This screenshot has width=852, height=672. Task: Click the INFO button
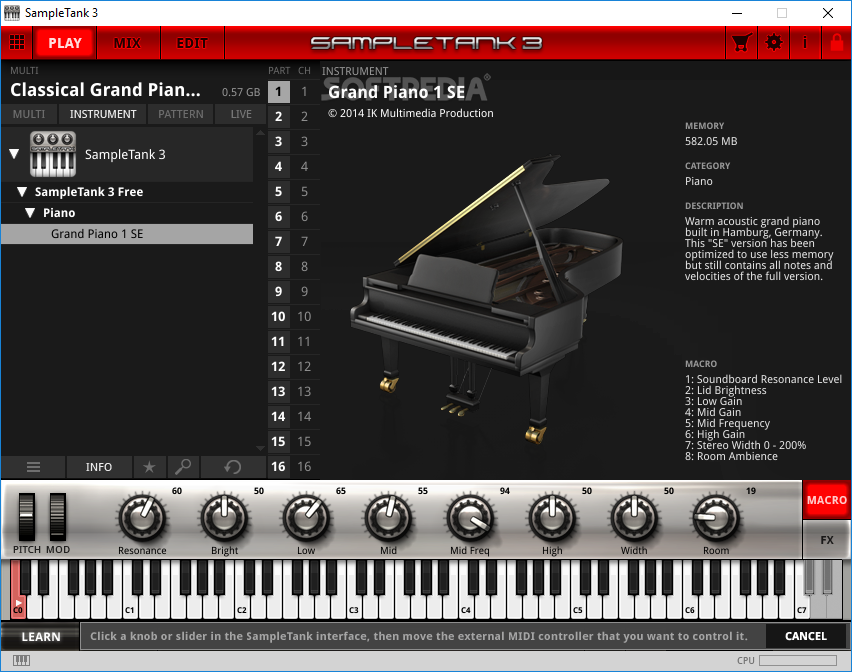[99, 467]
